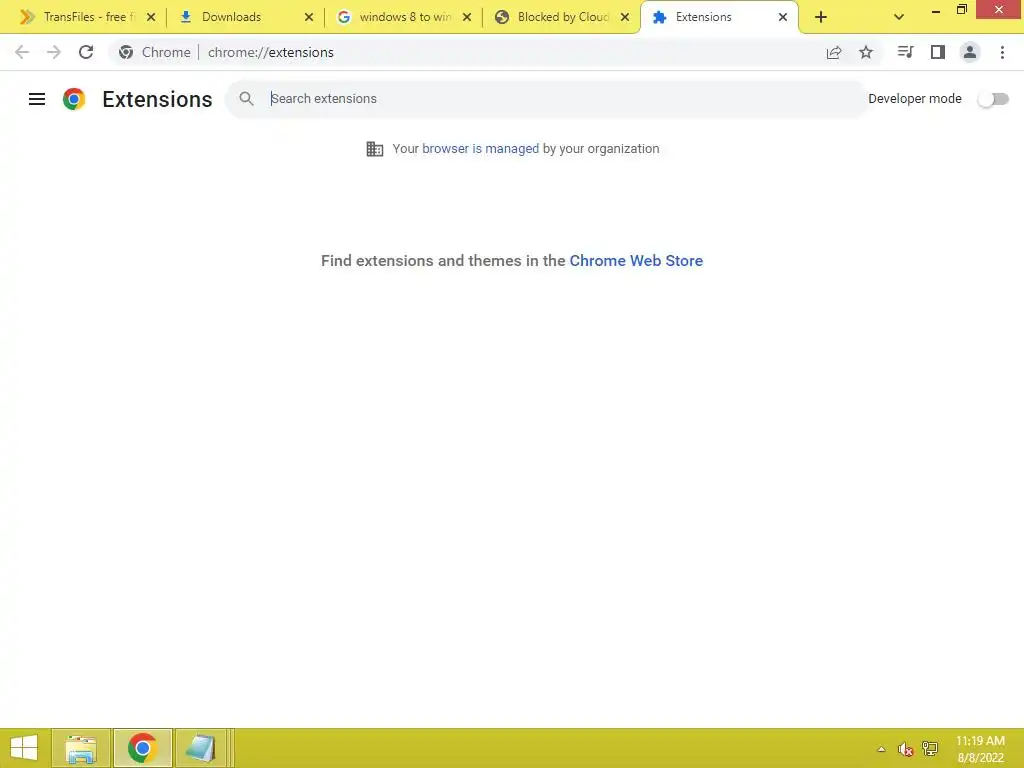
Task: Open the browser is managed link
Action: pos(480,149)
